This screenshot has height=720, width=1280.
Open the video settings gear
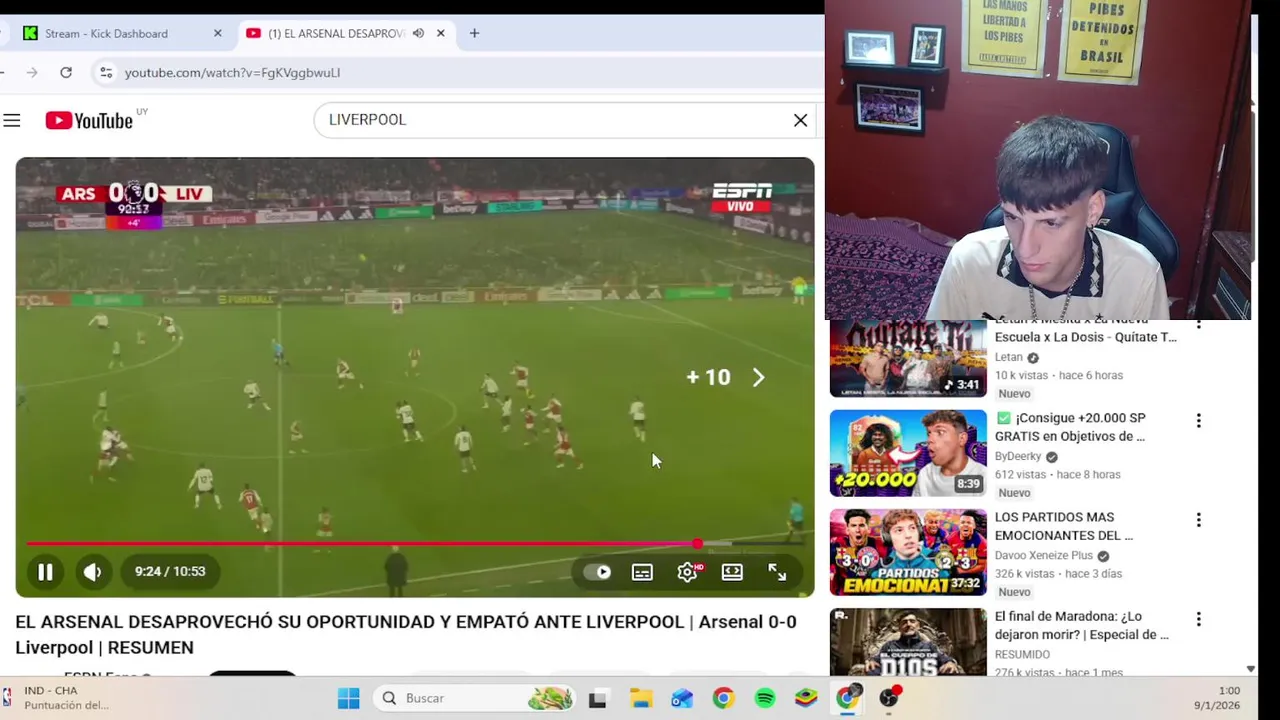[687, 572]
